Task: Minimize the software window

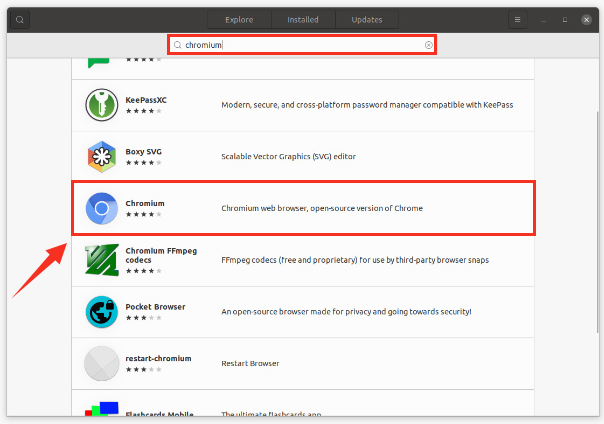Action: pyautogui.click(x=543, y=20)
